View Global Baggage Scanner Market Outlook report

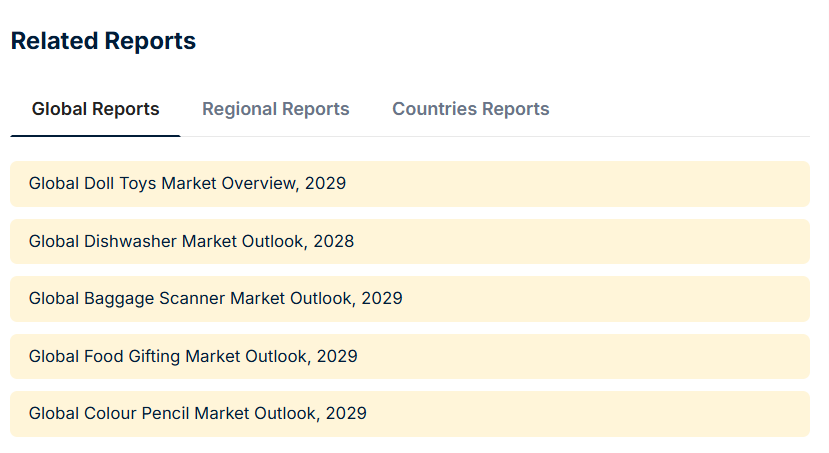point(216,299)
